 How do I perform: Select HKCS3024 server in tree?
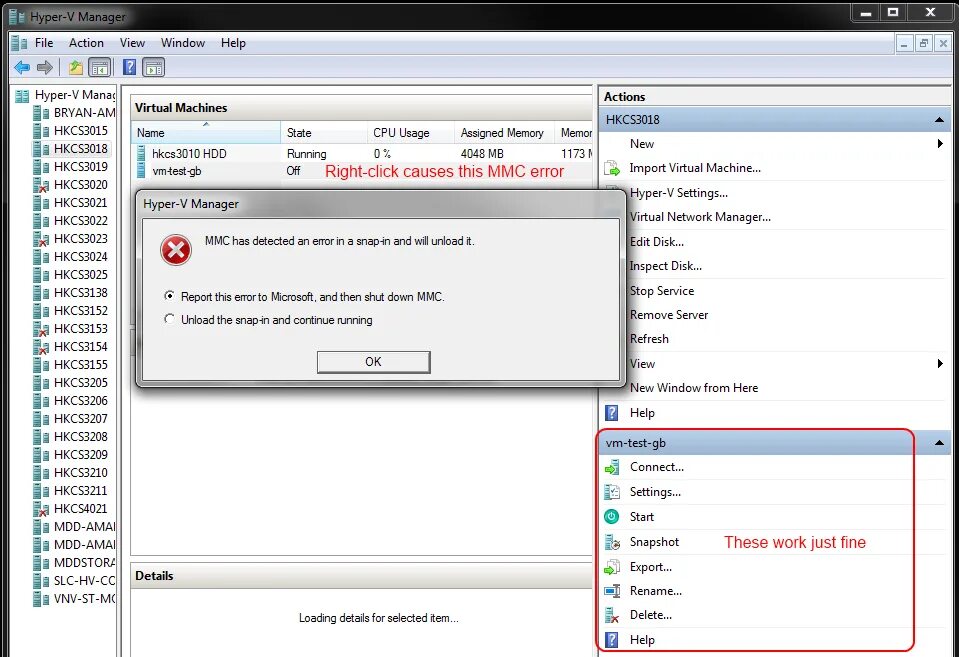point(81,257)
